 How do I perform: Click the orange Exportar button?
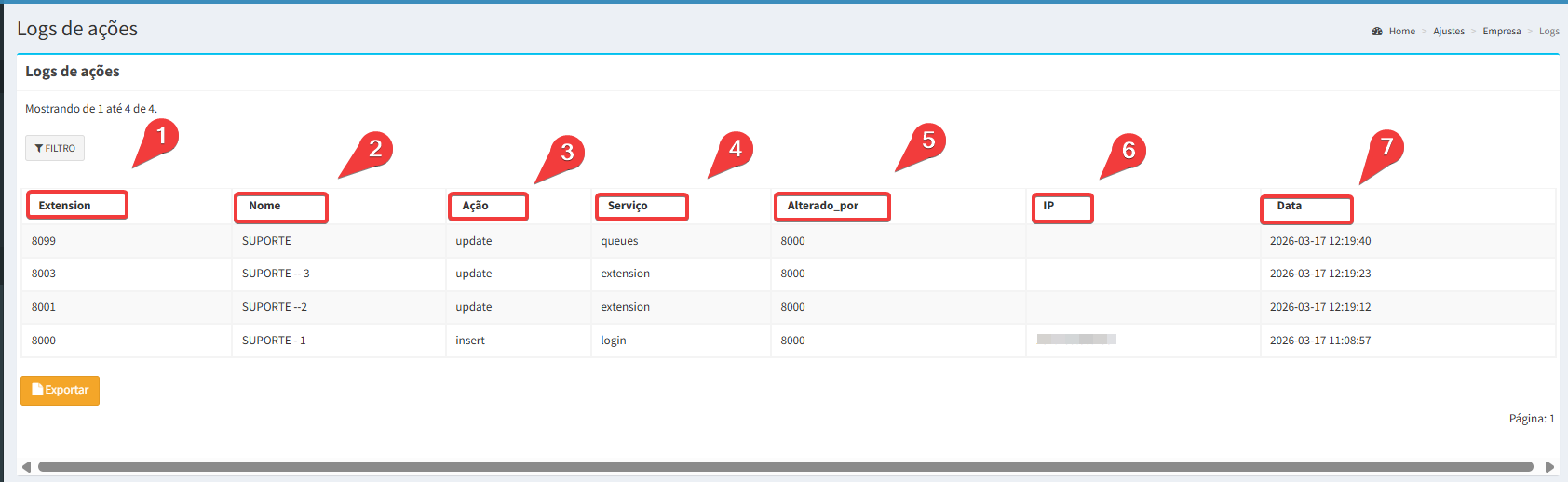coord(60,390)
